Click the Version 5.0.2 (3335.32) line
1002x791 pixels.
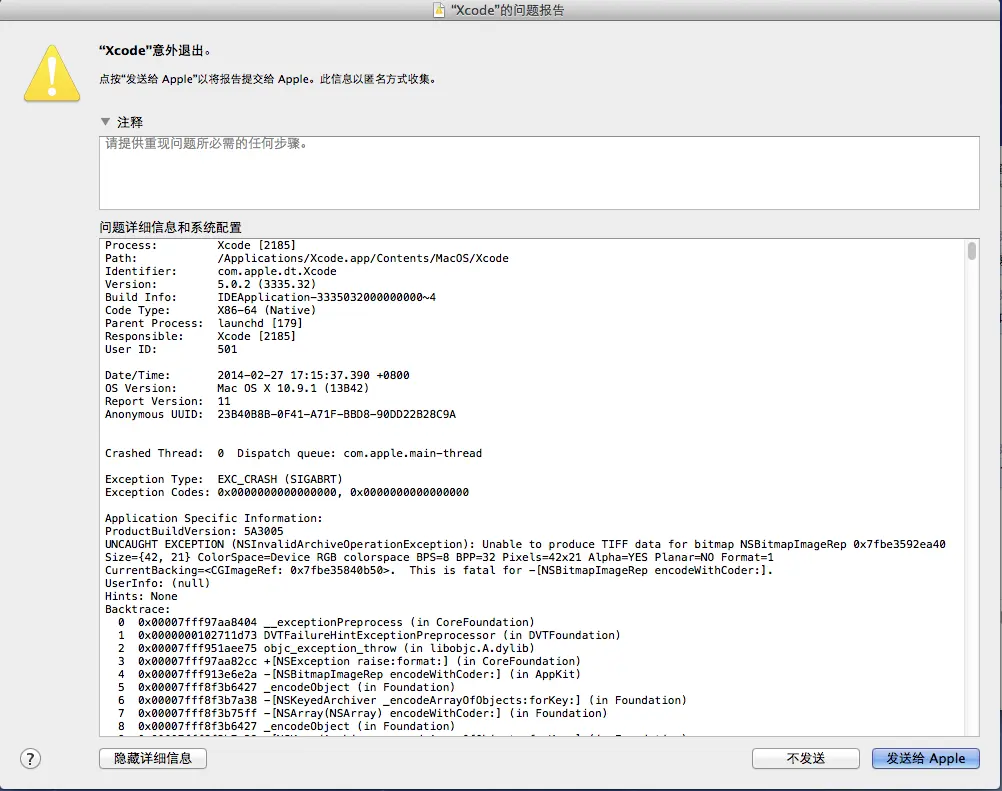click(210, 284)
